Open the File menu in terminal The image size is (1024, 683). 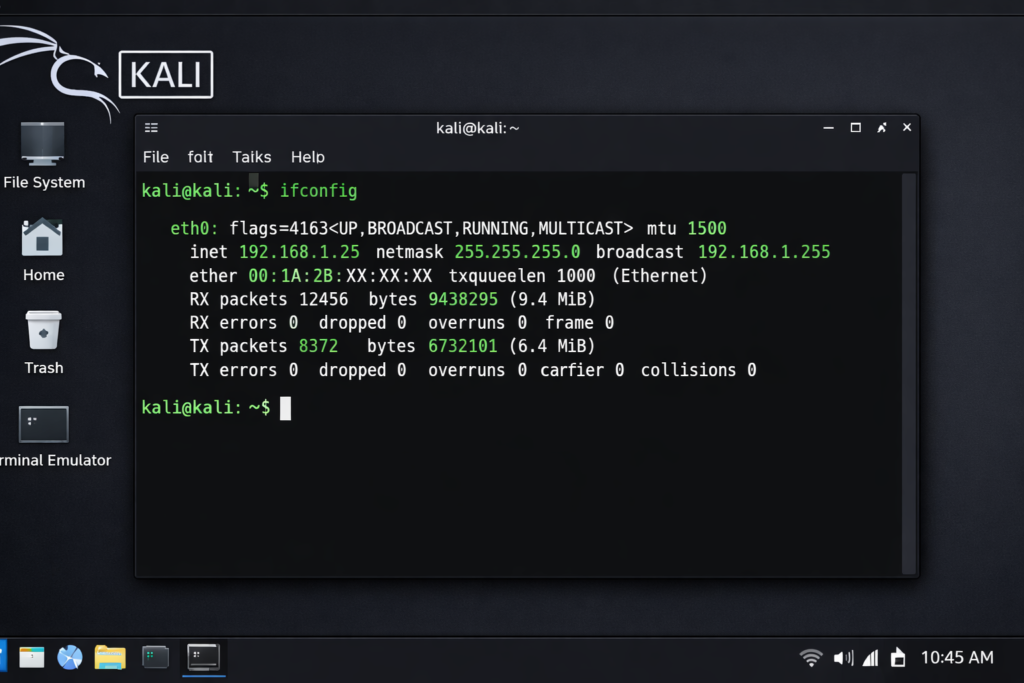point(156,157)
